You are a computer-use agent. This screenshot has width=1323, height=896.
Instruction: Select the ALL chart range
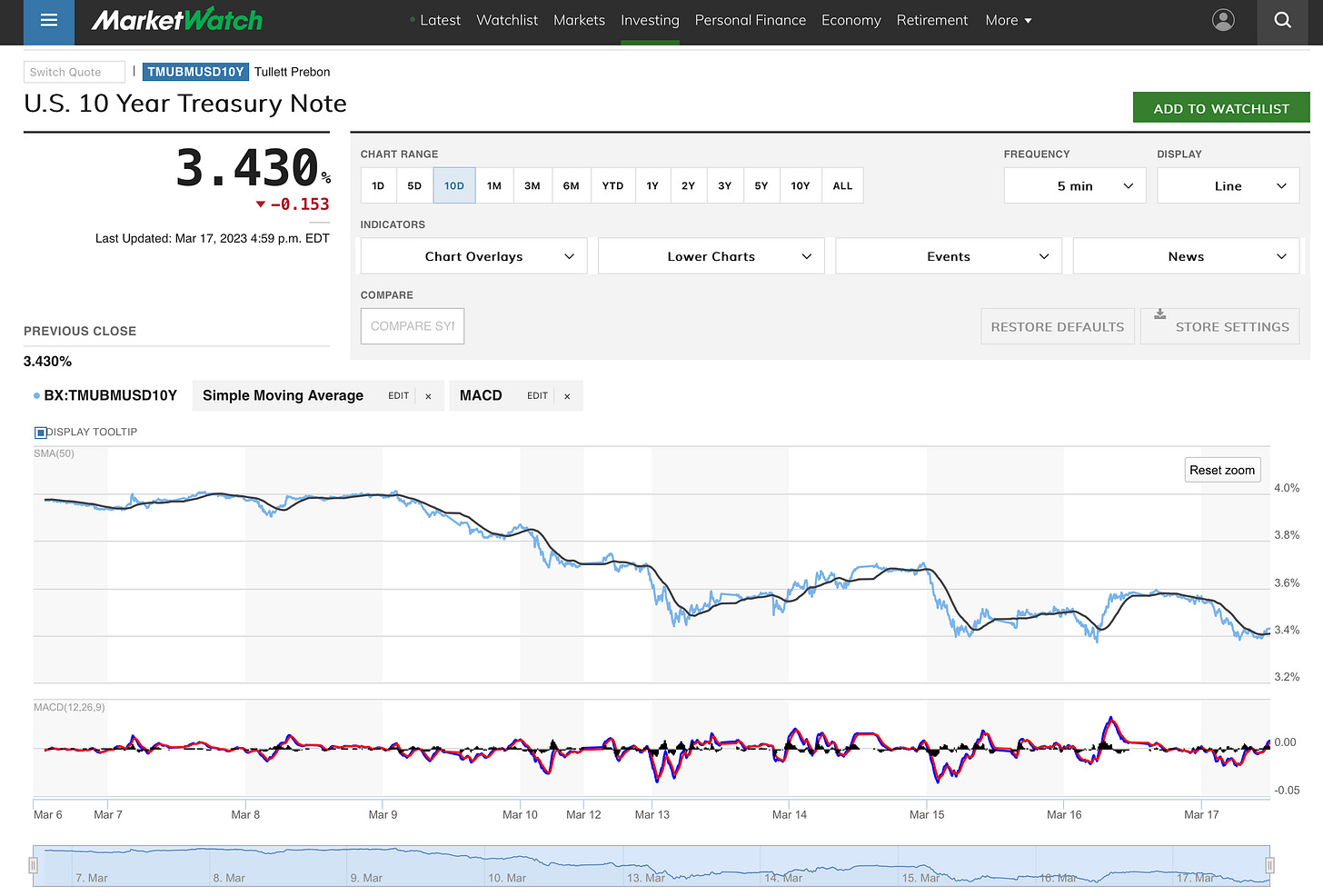[843, 185]
